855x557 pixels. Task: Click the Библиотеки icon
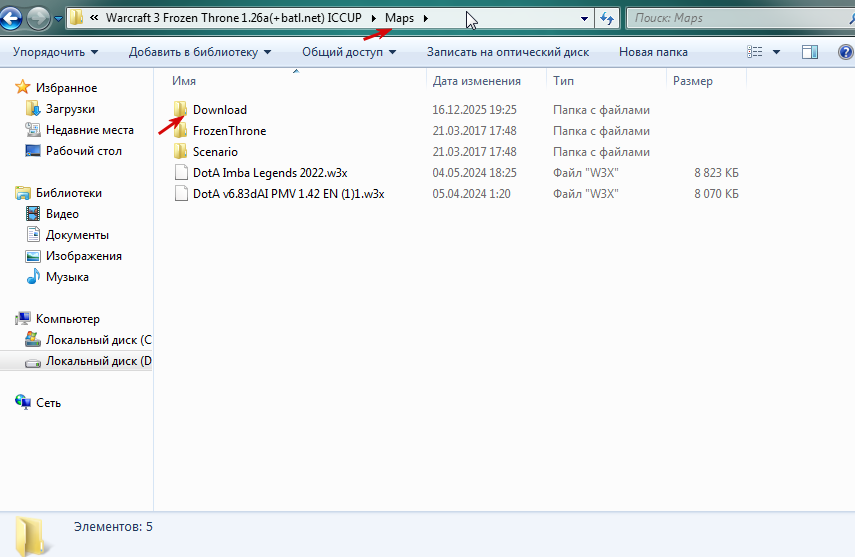tap(23, 193)
